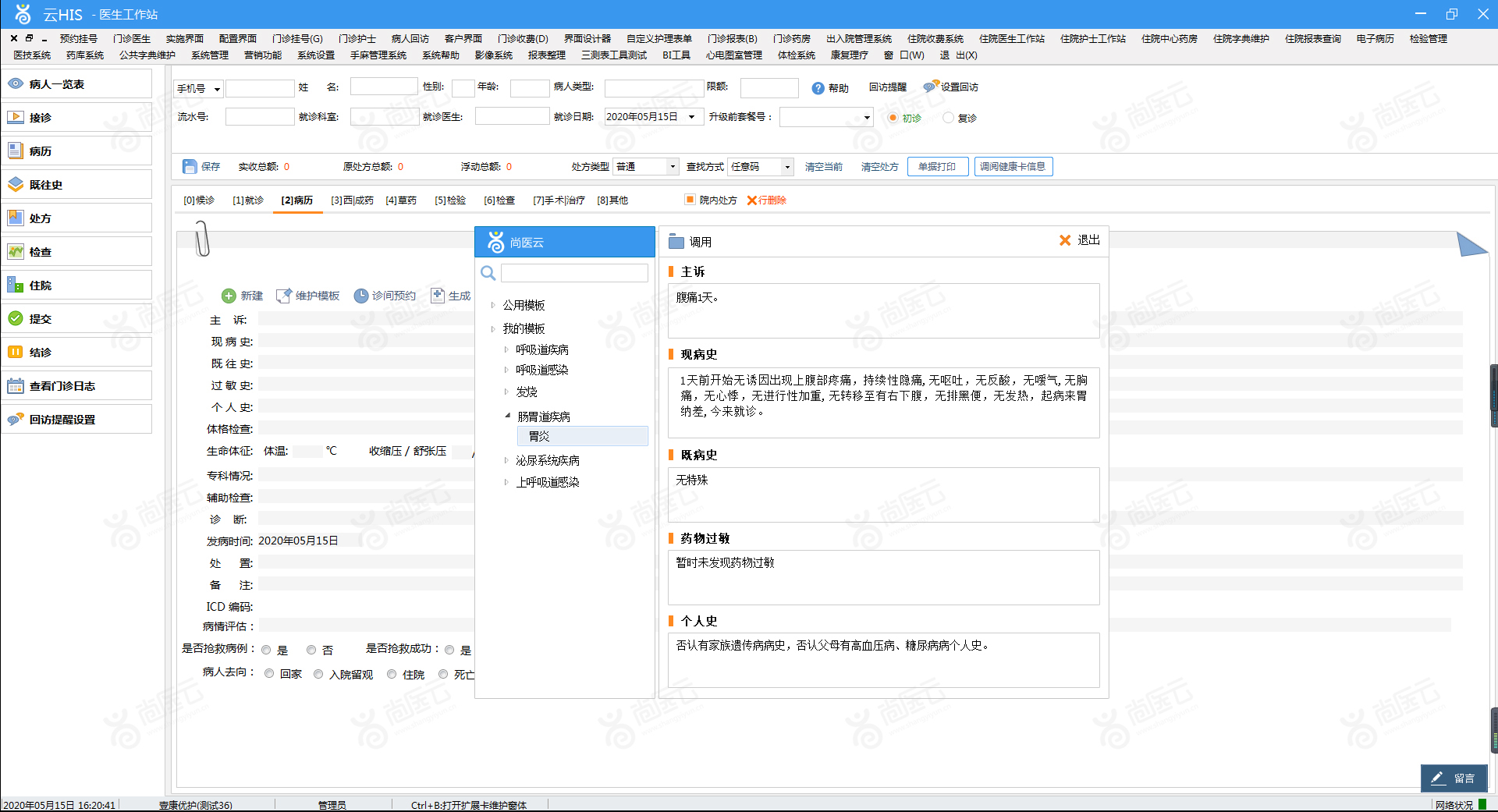Expand the 我的模板 tree node

point(493,328)
